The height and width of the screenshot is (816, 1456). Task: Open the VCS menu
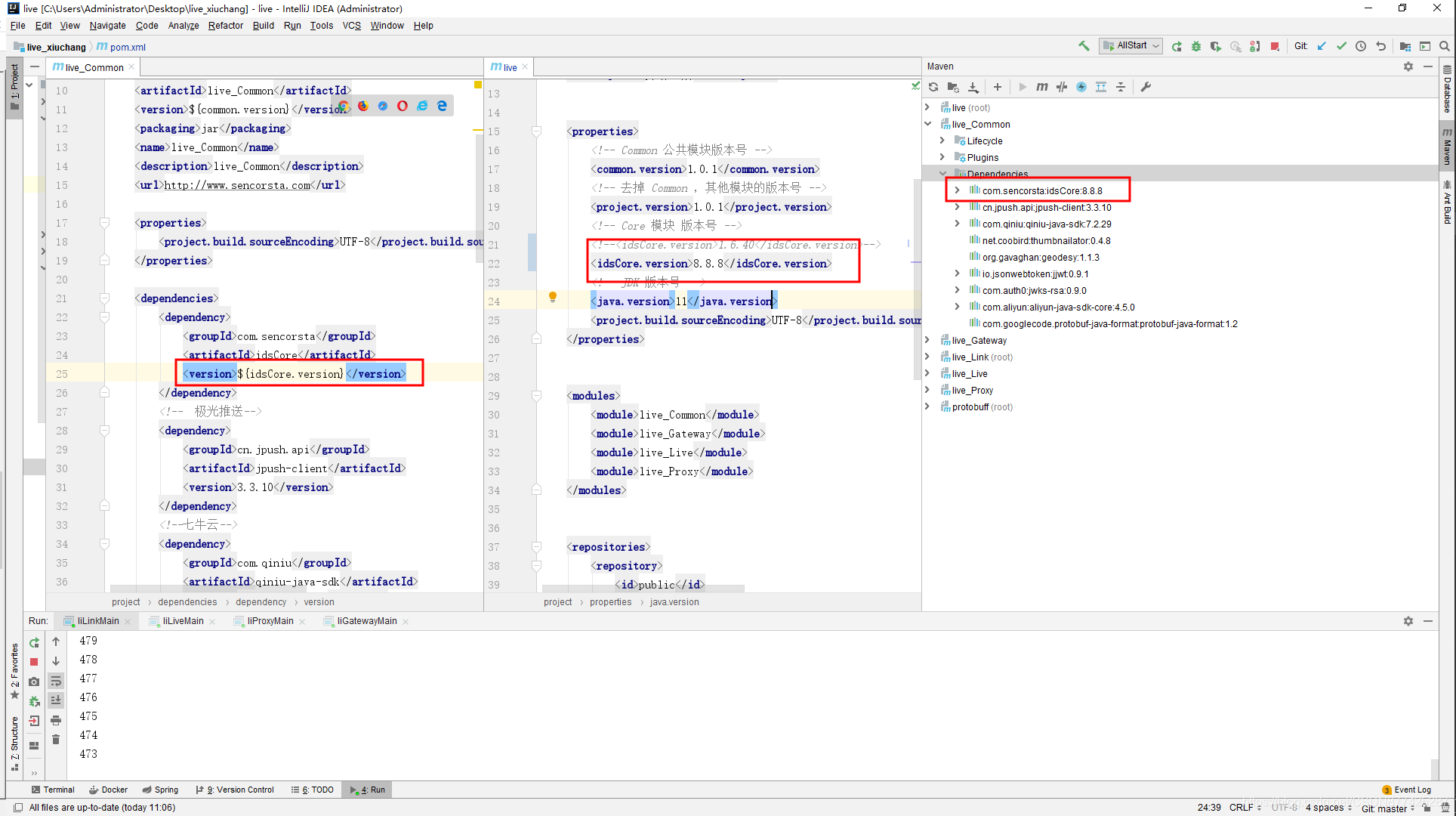pyautogui.click(x=351, y=25)
